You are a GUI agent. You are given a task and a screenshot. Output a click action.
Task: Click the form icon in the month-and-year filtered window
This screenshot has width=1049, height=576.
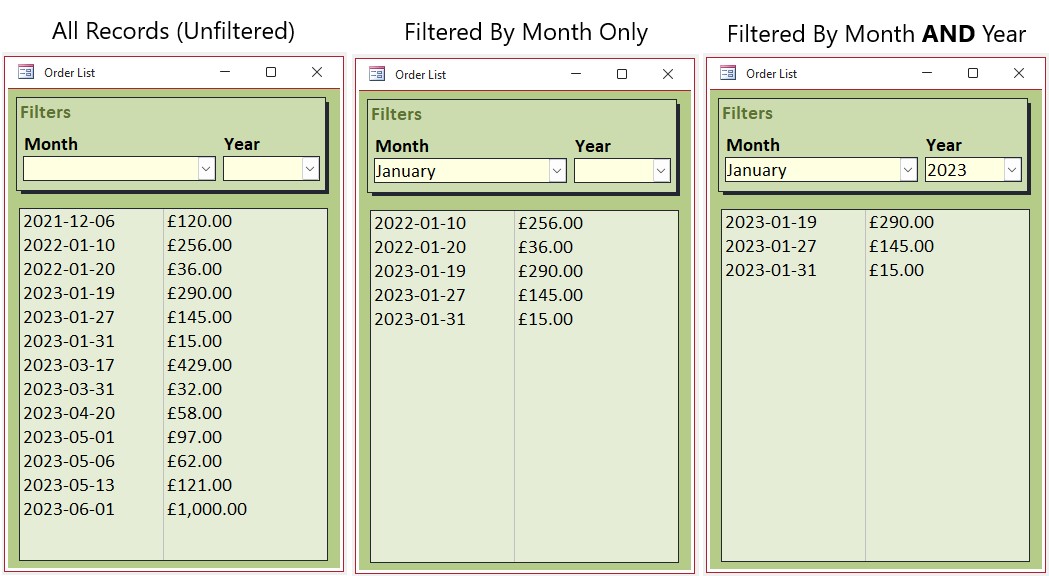coord(728,73)
